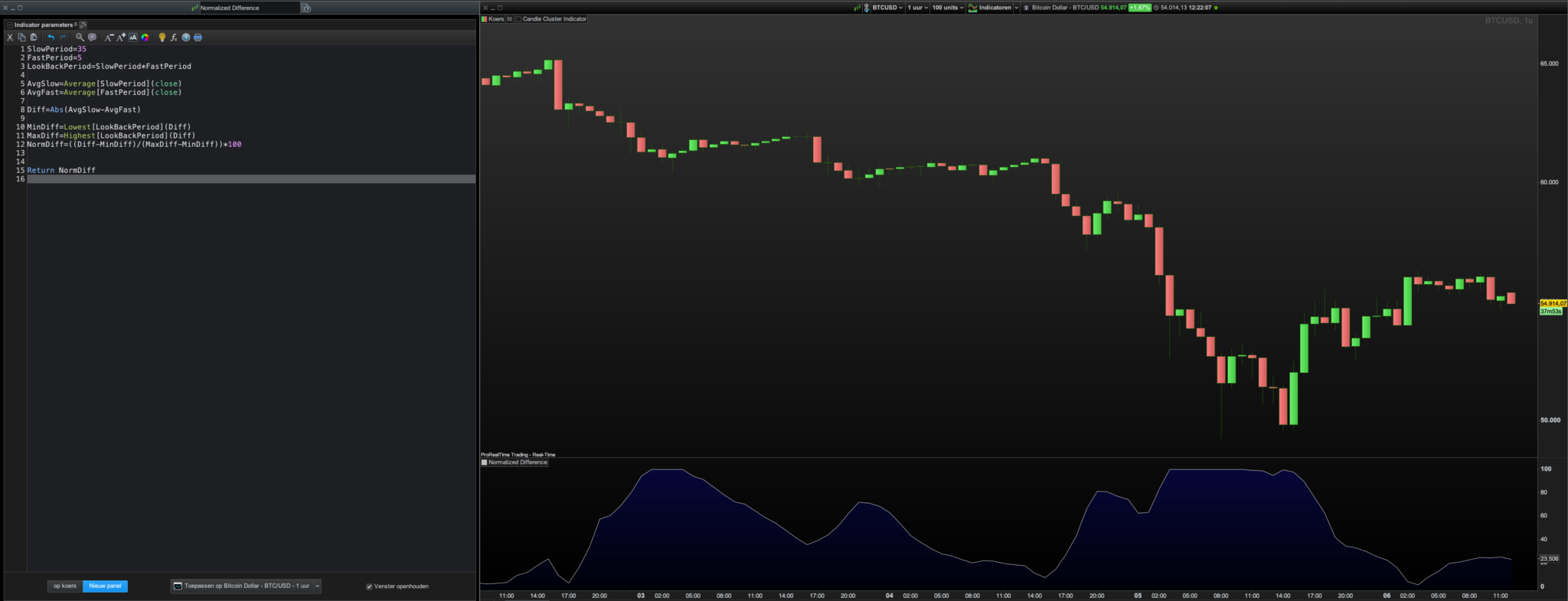Click info icon before Bitcoin Dollar title
Viewport: 1568px width, 601px height.
(1026, 8)
